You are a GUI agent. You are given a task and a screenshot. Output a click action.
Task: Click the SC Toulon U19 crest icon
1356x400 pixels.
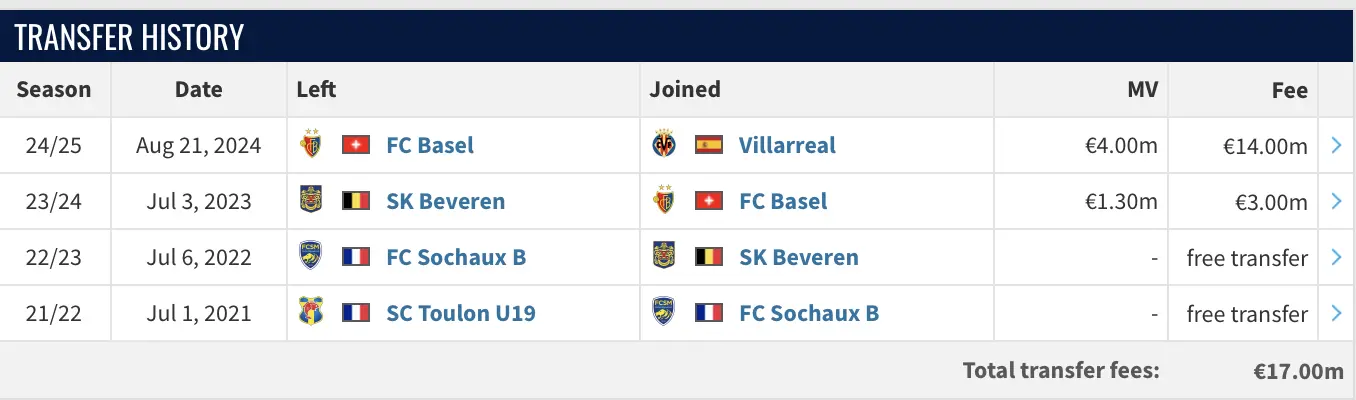(x=311, y=313)
